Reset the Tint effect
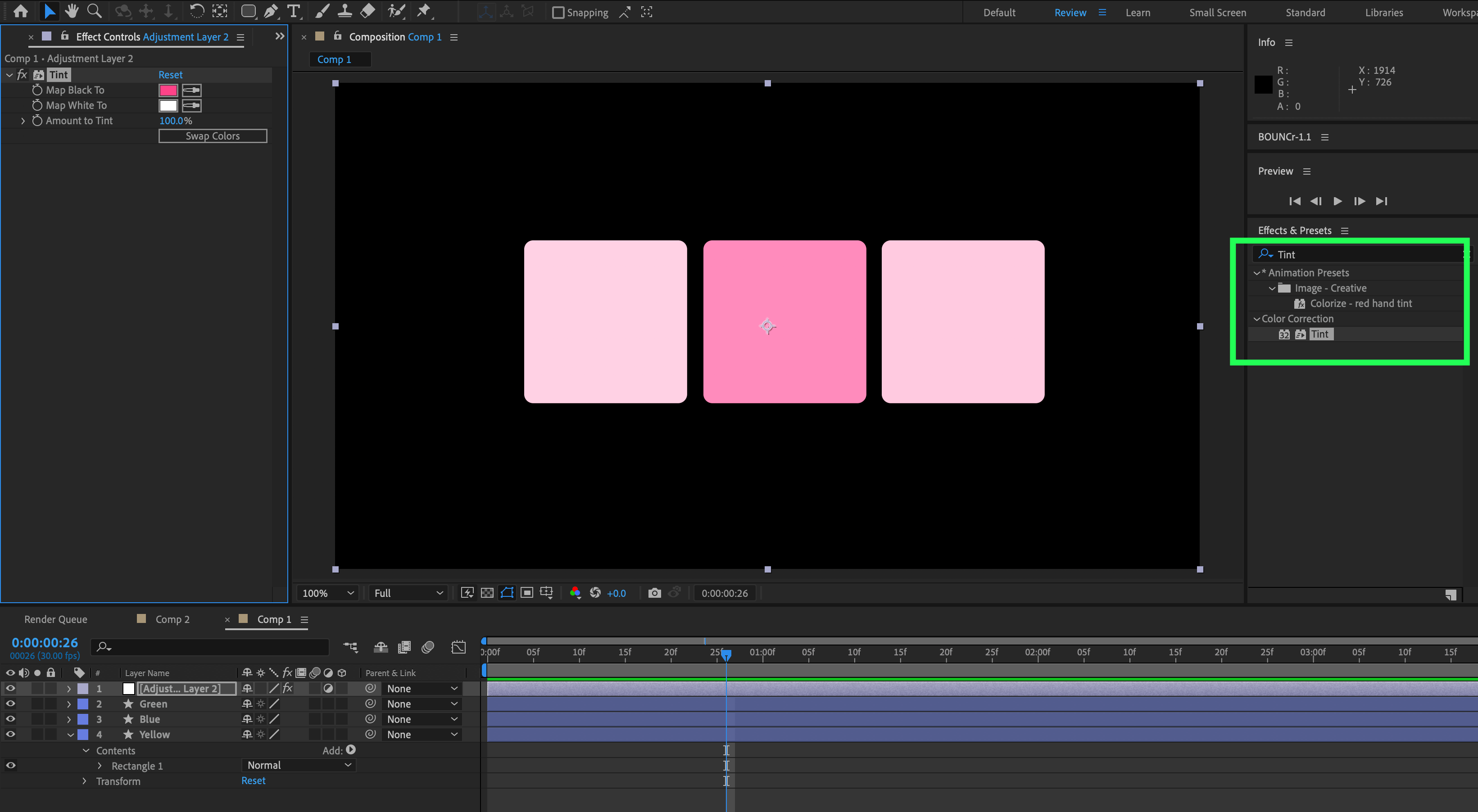The height and width of the screenshot is (812, 1478). tap(170, 75)
